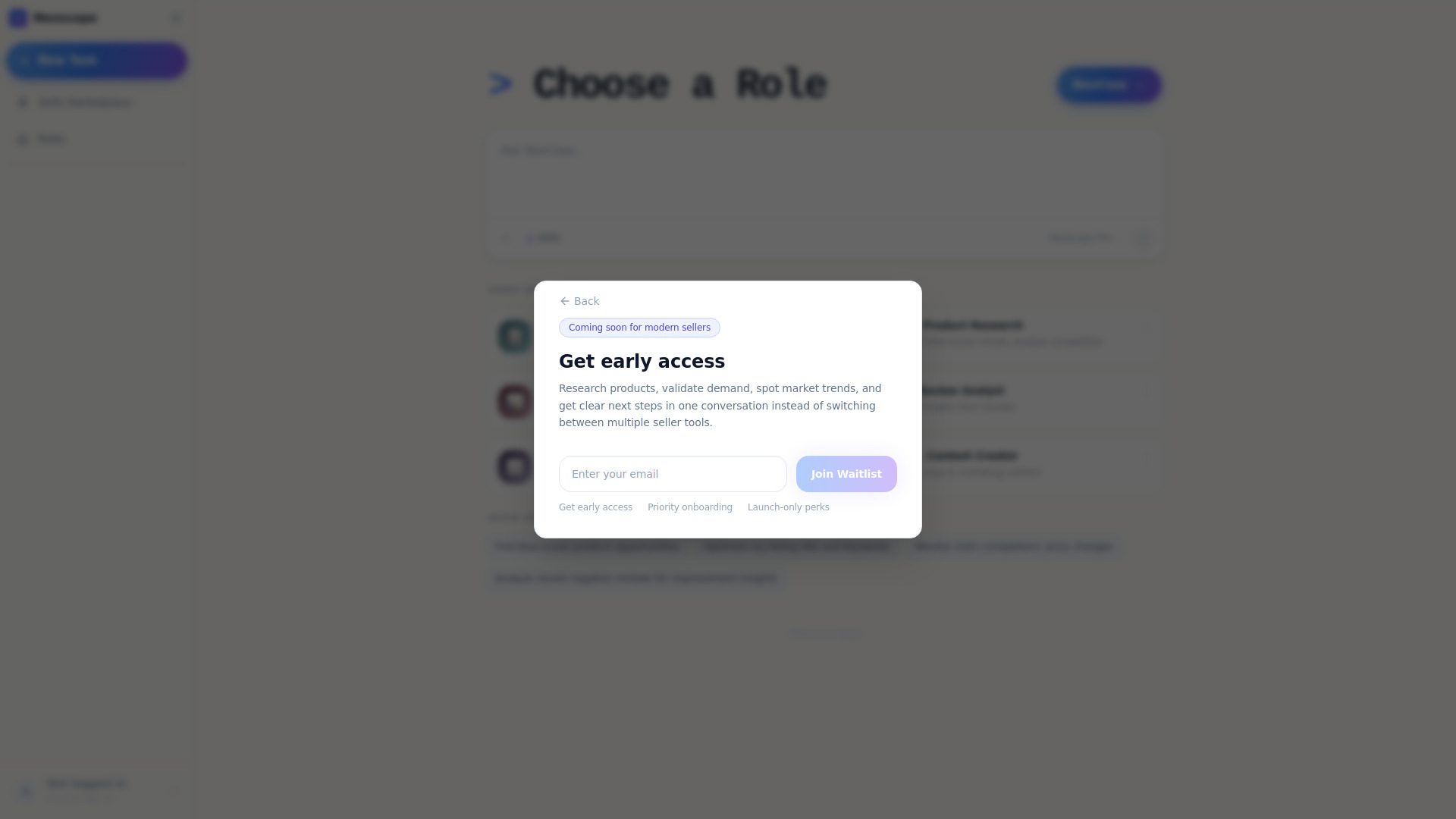The height and width of the screenshot is (819, 1456).
Task: Click the arrow icon next to Choose a Role heading
Action: point(500,84)
